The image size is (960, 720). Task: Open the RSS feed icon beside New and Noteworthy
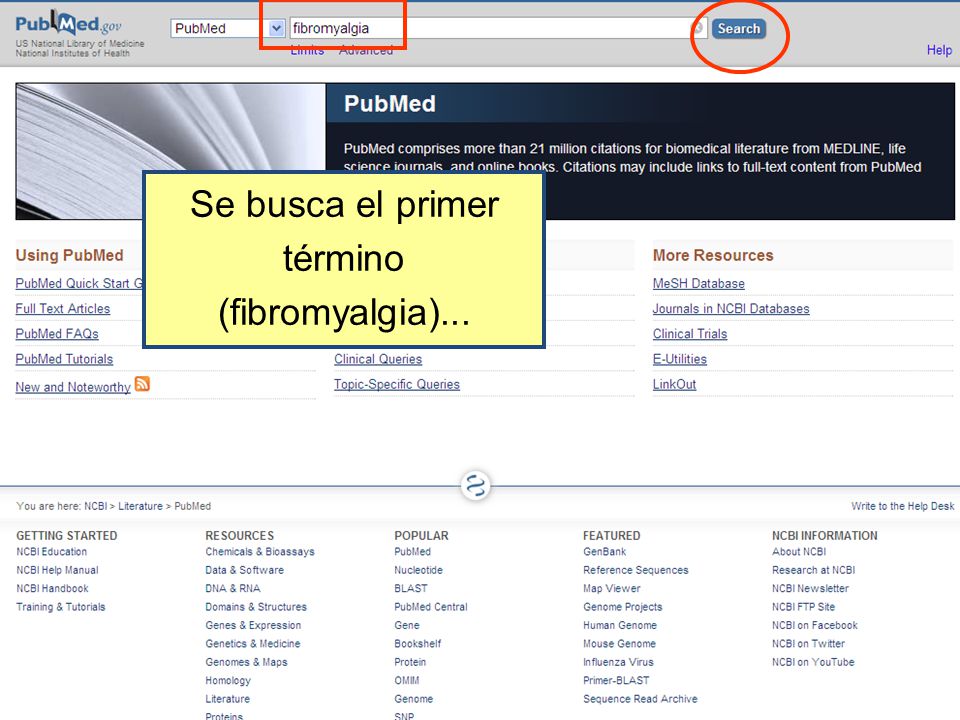coord(142,384)
